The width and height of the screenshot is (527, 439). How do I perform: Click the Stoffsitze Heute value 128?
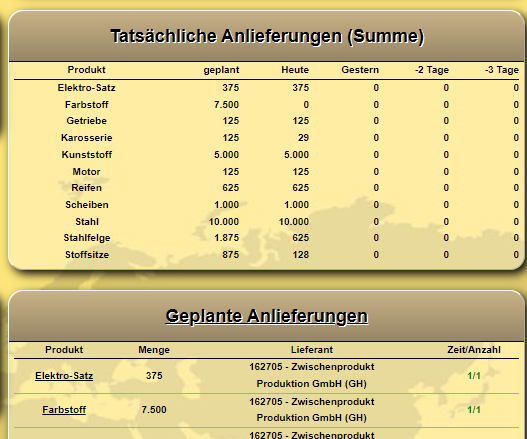tap(300, 255)
